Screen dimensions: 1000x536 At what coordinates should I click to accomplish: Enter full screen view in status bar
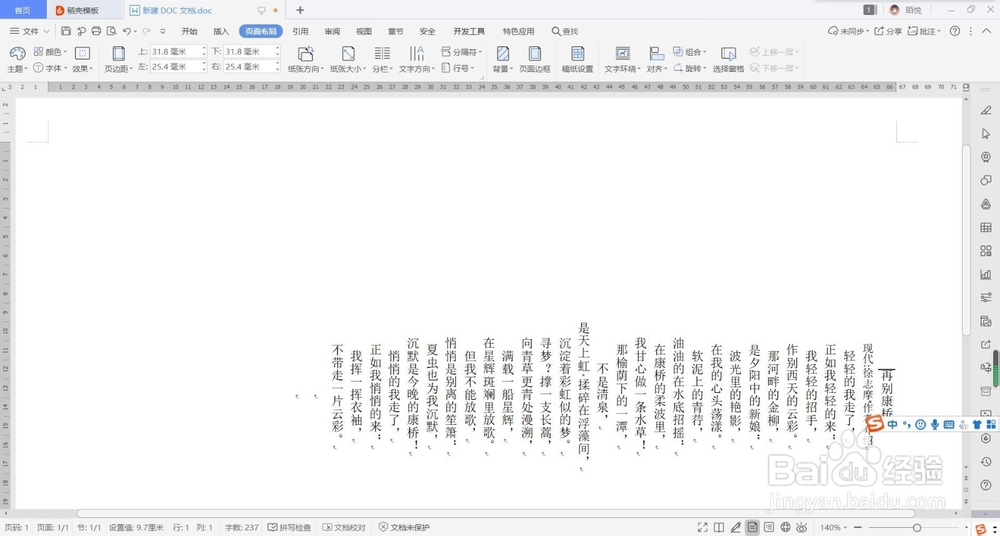pyautogui.click(x=702, y=528)
